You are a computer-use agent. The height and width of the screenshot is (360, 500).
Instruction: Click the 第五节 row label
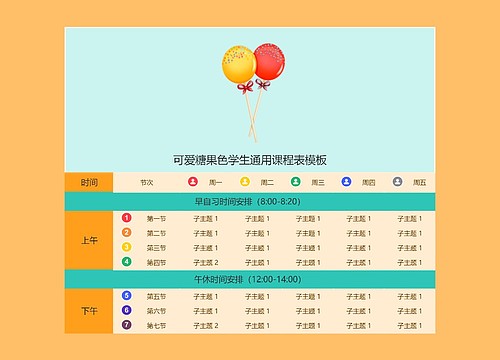(x=156, y=296)
